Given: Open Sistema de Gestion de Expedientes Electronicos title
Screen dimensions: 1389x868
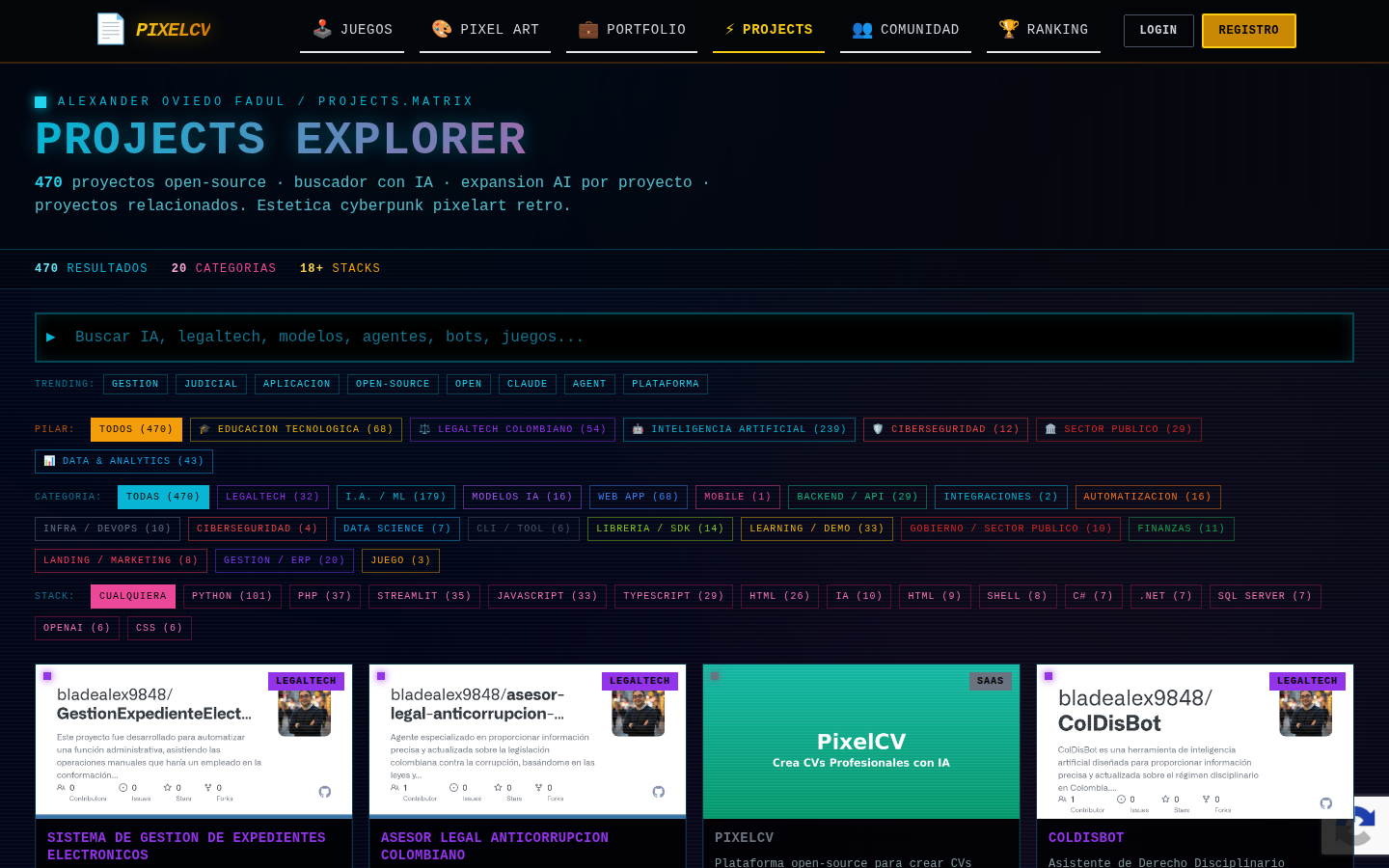Looking at the screenshot, I should point(186,846).
